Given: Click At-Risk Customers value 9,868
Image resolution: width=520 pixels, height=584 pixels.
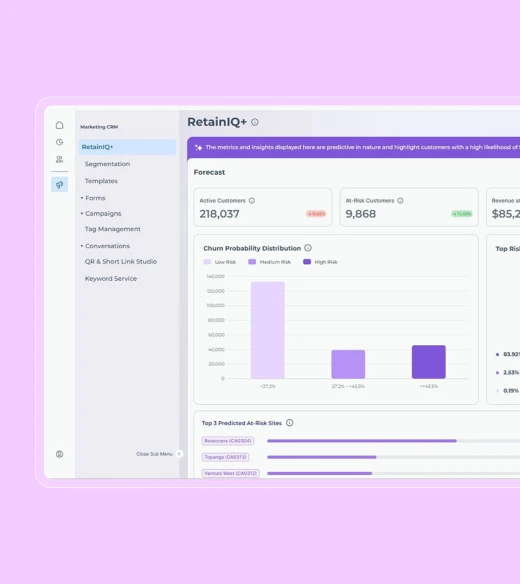Looking at the screenshot, I should point(361,214).
